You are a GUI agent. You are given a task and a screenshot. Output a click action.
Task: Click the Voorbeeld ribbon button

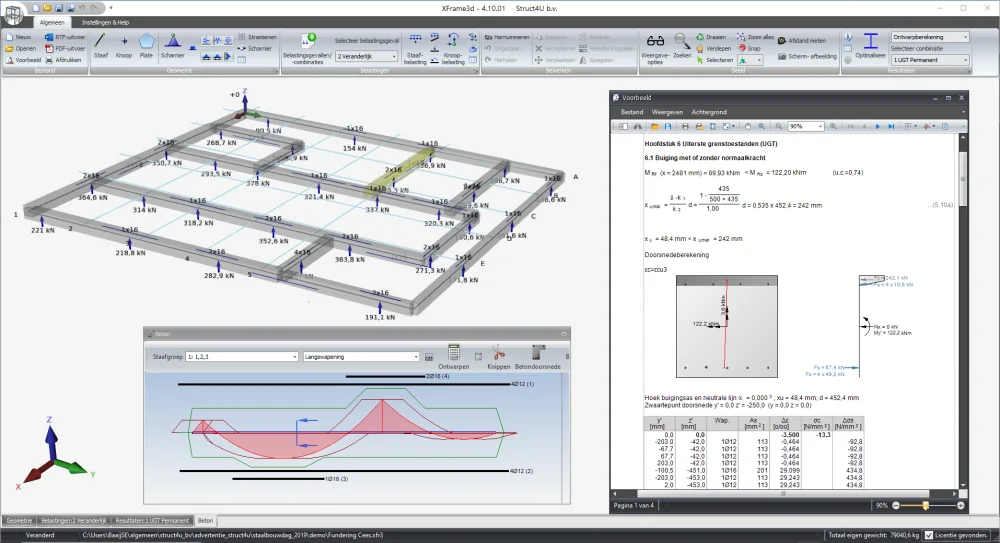[x=23, y=60]
